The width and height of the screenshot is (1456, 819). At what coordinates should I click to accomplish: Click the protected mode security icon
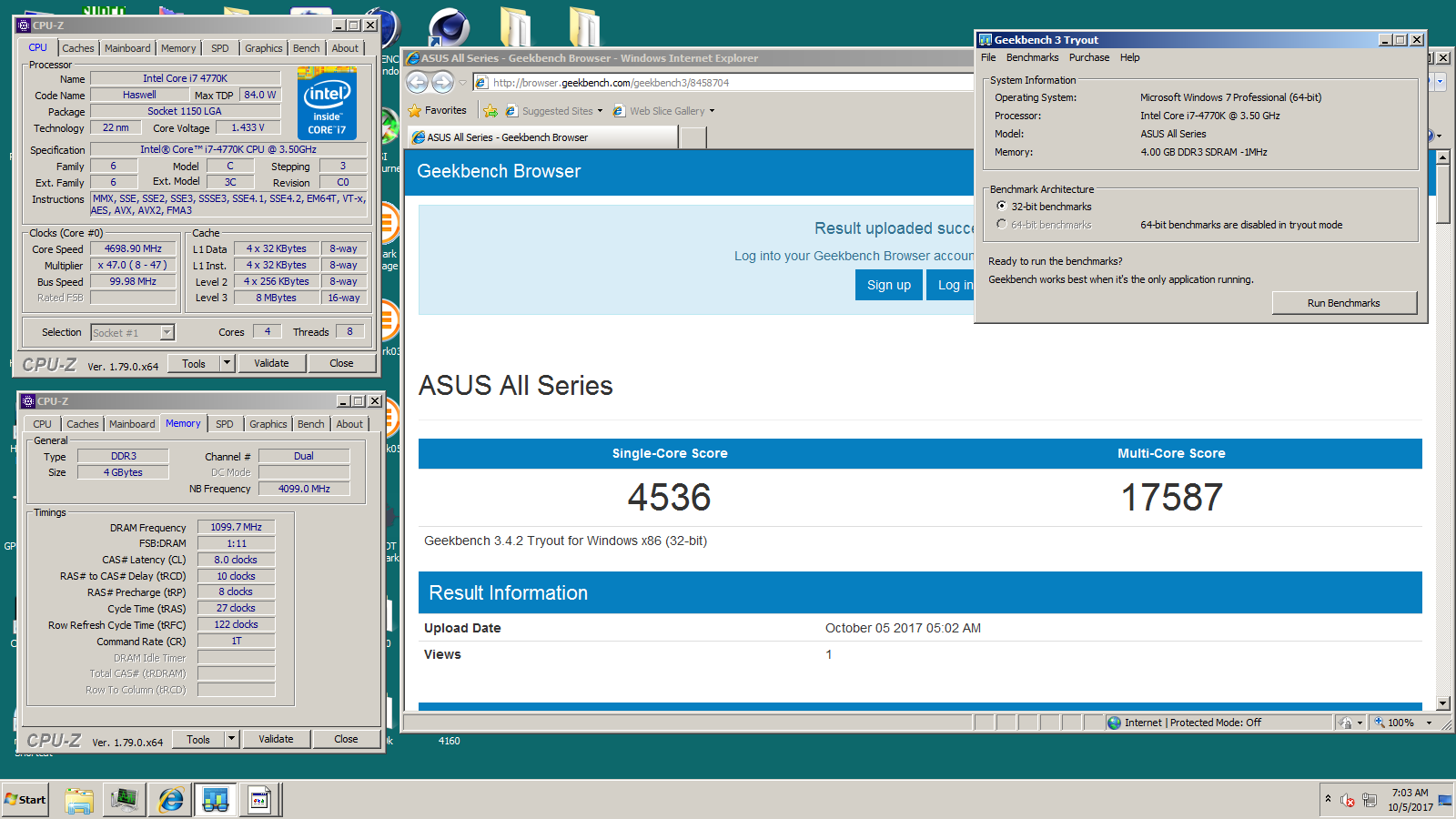1346,723
